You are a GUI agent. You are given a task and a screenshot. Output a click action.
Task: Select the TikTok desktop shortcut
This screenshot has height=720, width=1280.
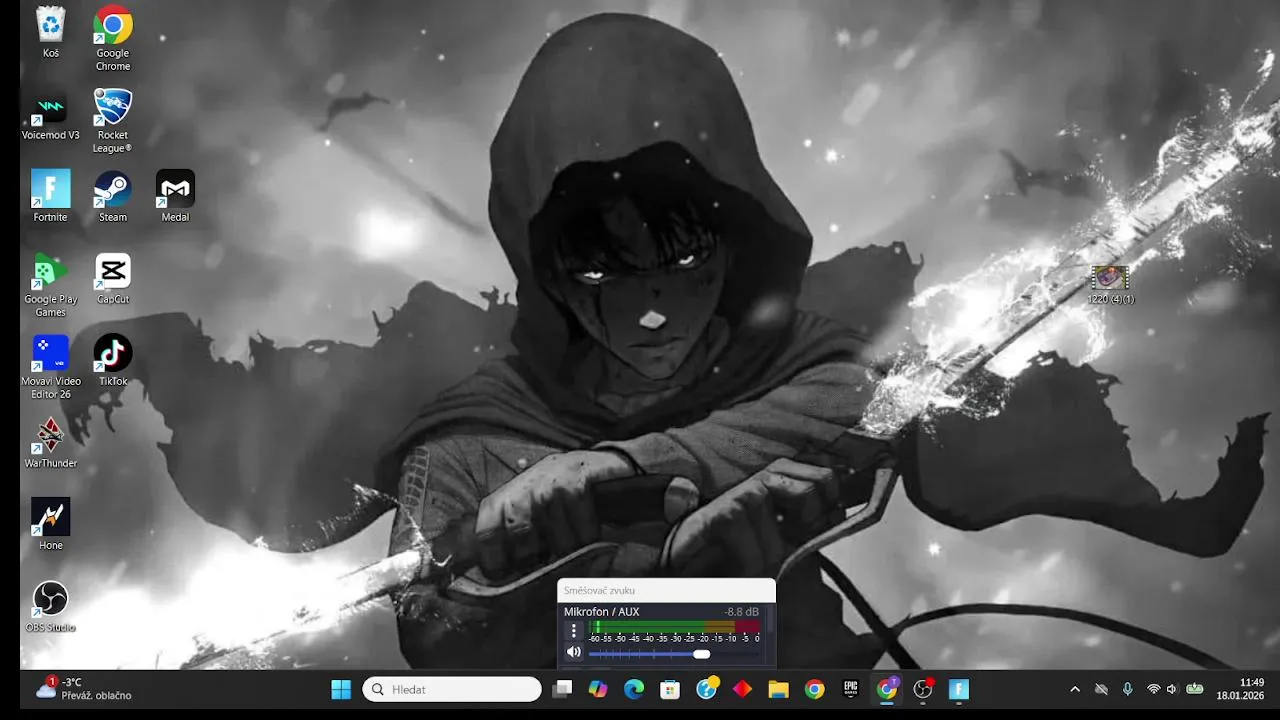(113, 360)
